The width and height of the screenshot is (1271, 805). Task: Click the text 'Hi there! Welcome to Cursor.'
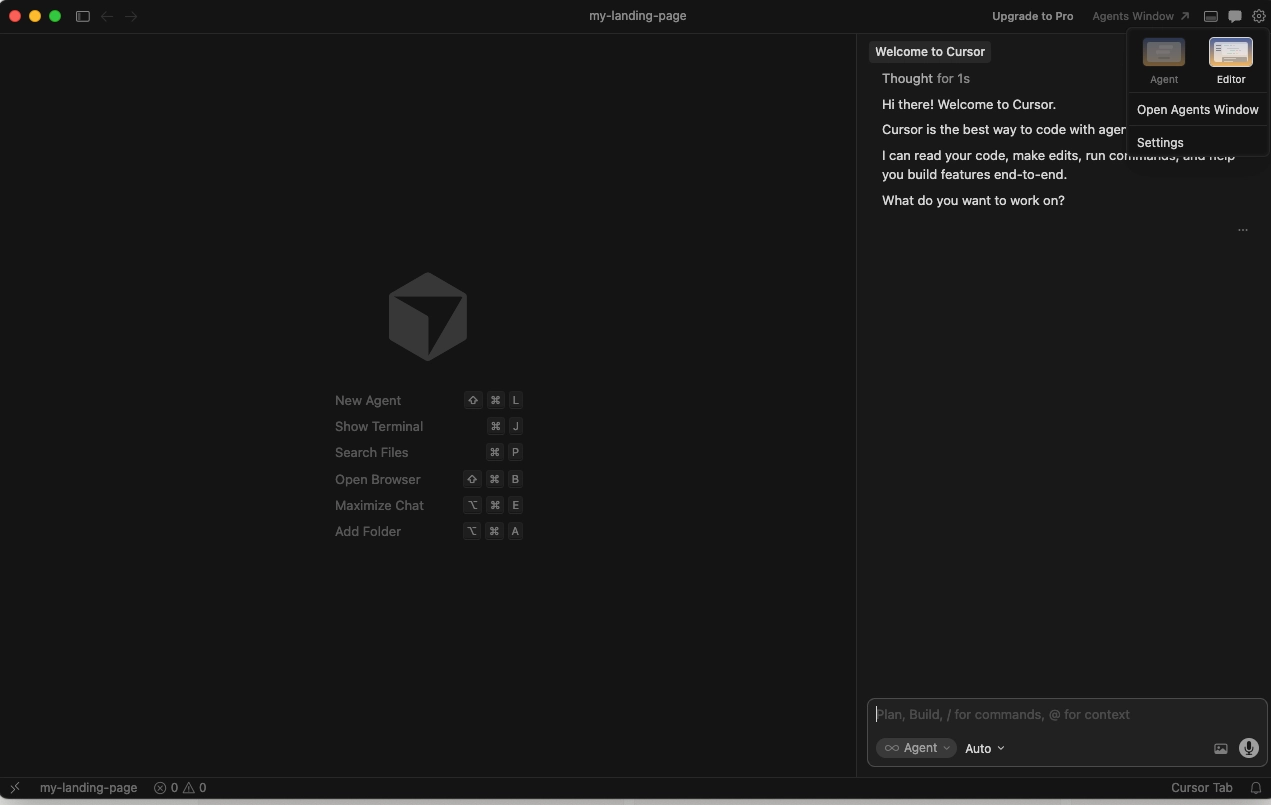pyautogui.click(x=969, y=104)
